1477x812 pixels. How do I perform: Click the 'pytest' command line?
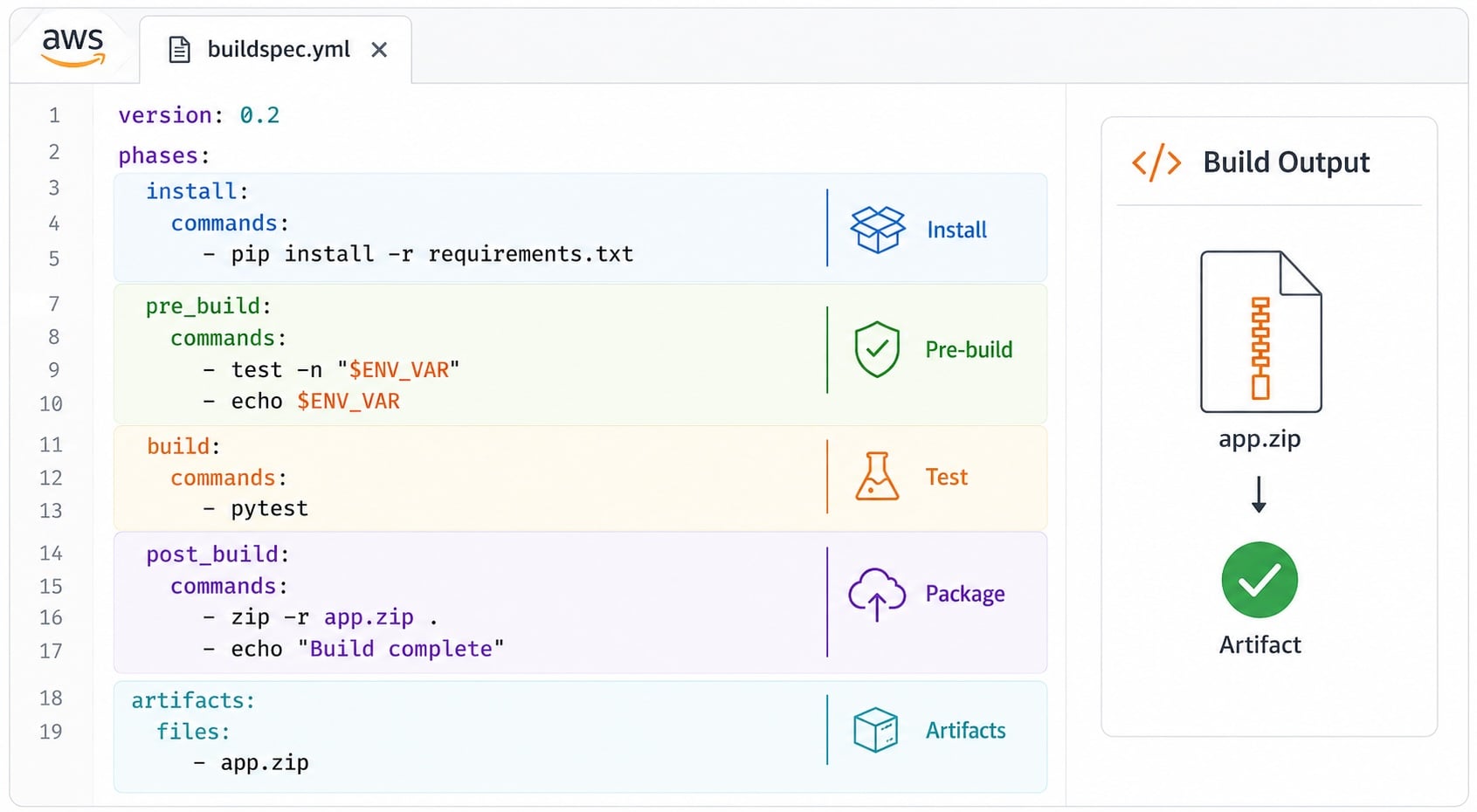pyautogui.click(x=256, y=509)
